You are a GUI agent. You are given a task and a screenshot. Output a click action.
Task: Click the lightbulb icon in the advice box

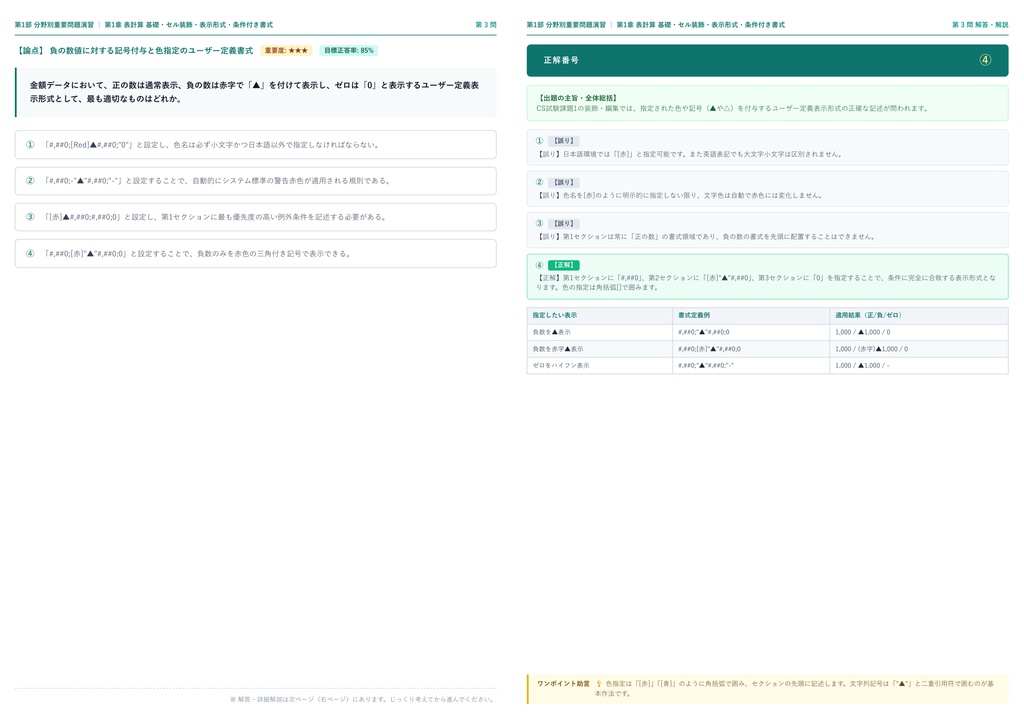coord(598,684)
